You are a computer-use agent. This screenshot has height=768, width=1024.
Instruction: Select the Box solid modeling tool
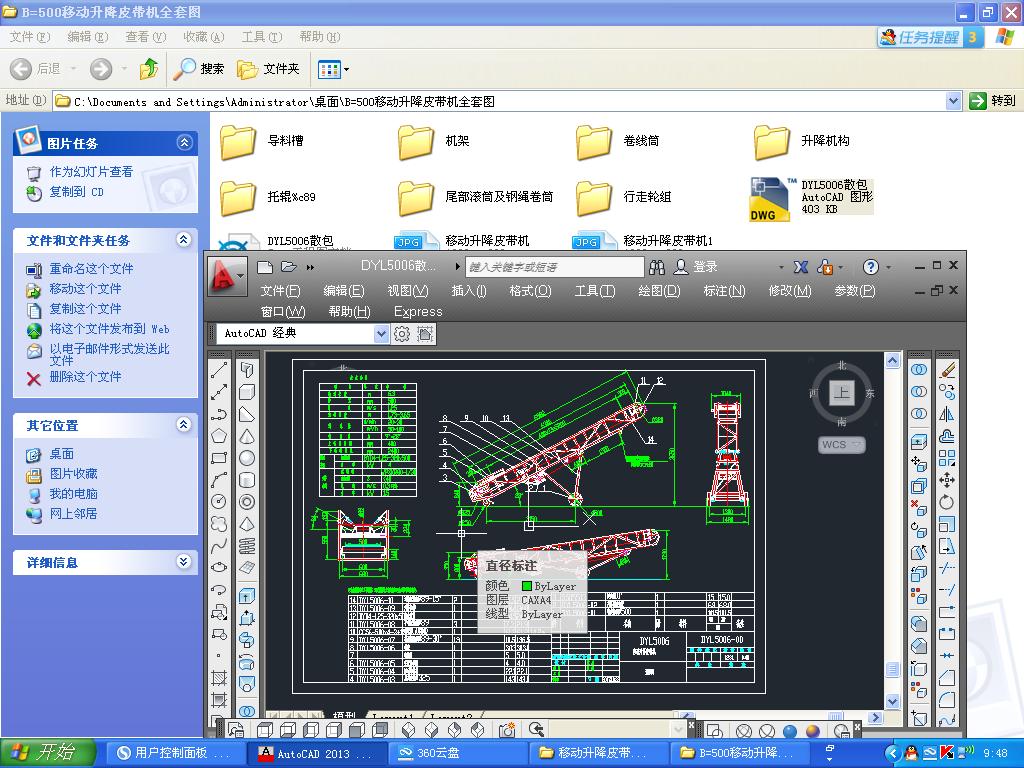247,392
